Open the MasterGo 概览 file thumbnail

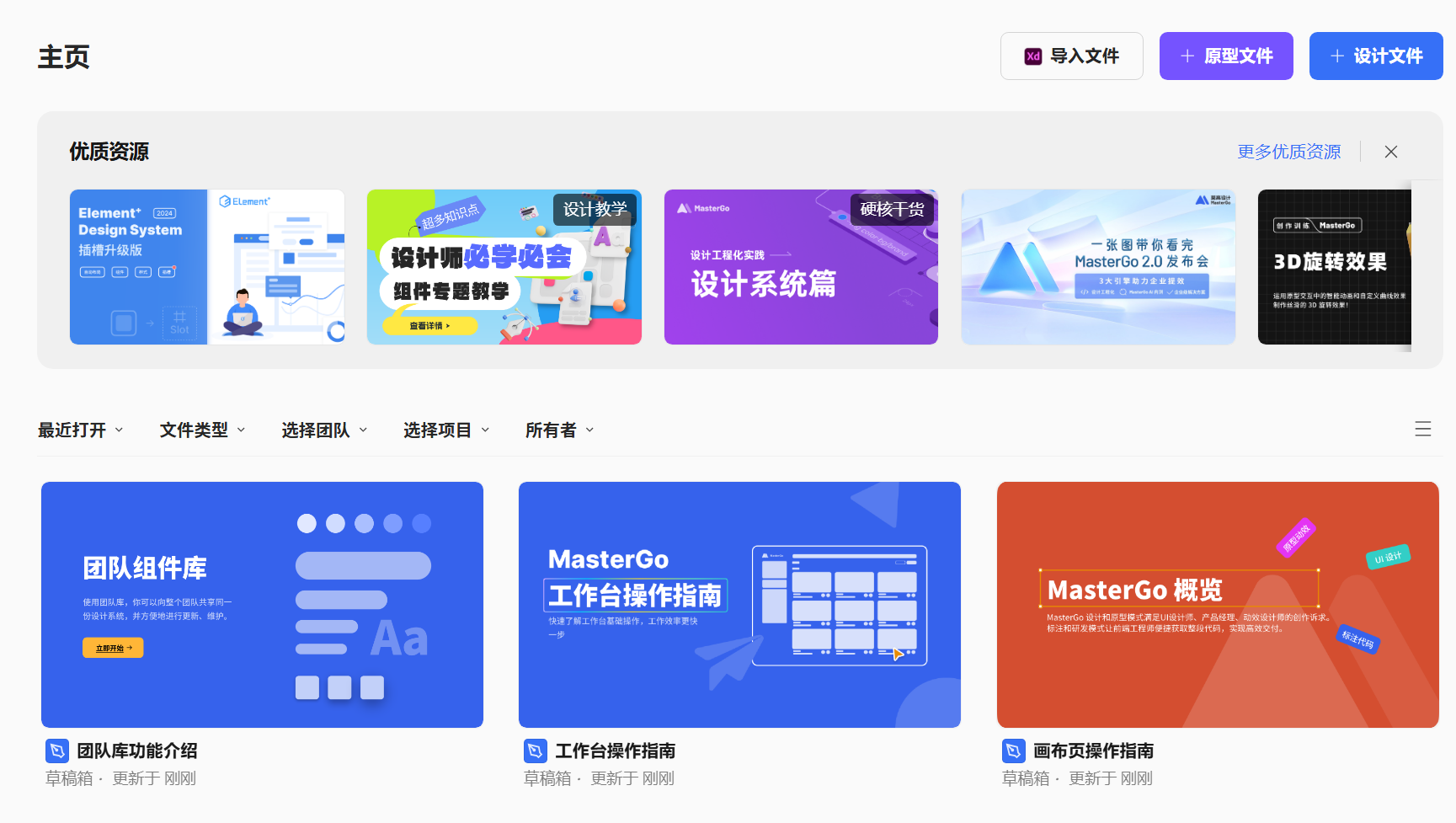click(1218, 605)
